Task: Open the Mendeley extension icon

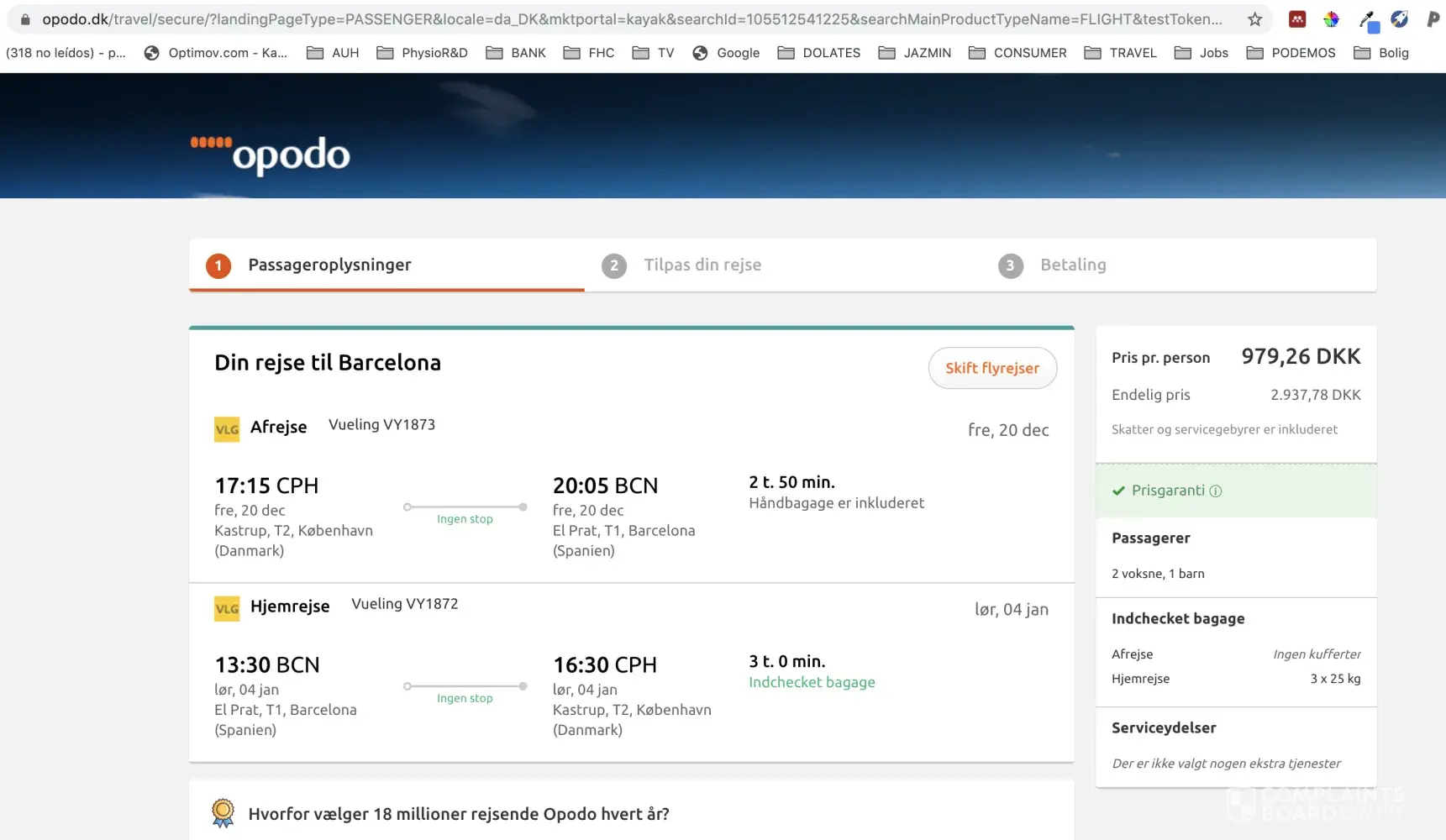Action: (x=1297, y=19)
